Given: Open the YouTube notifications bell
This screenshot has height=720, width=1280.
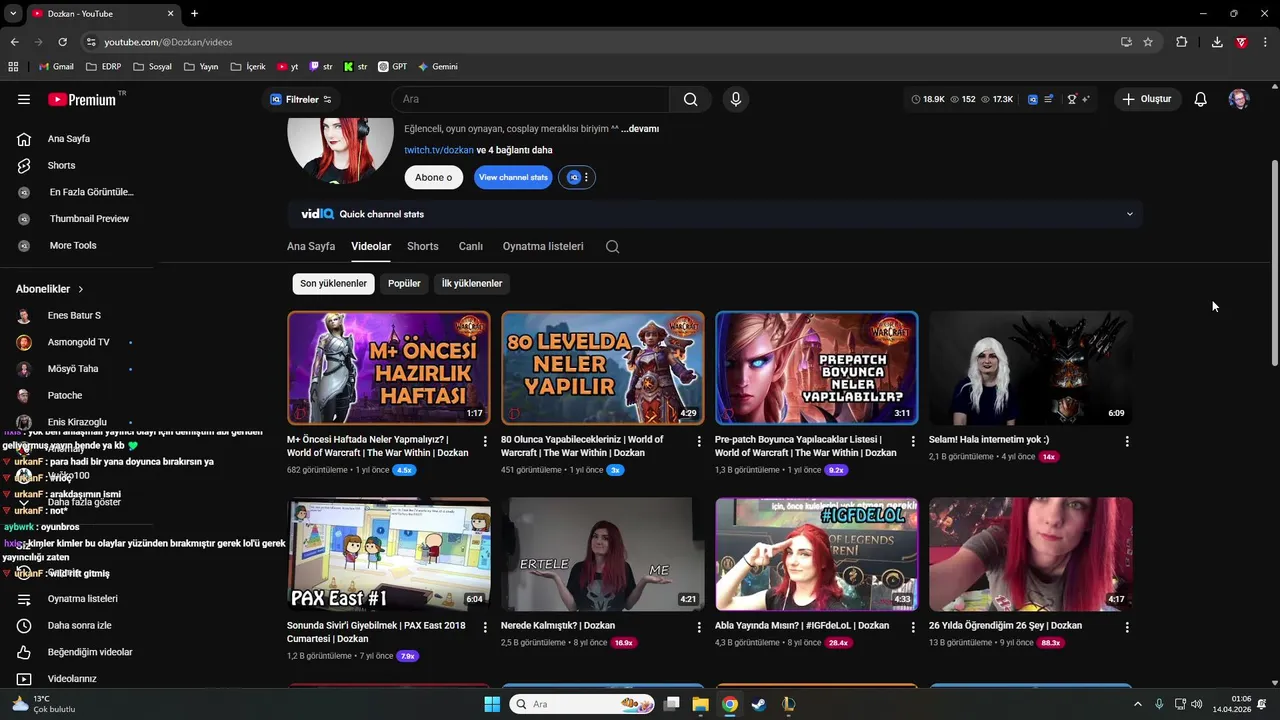Looking at the screenshot, I should [1200, 99].
